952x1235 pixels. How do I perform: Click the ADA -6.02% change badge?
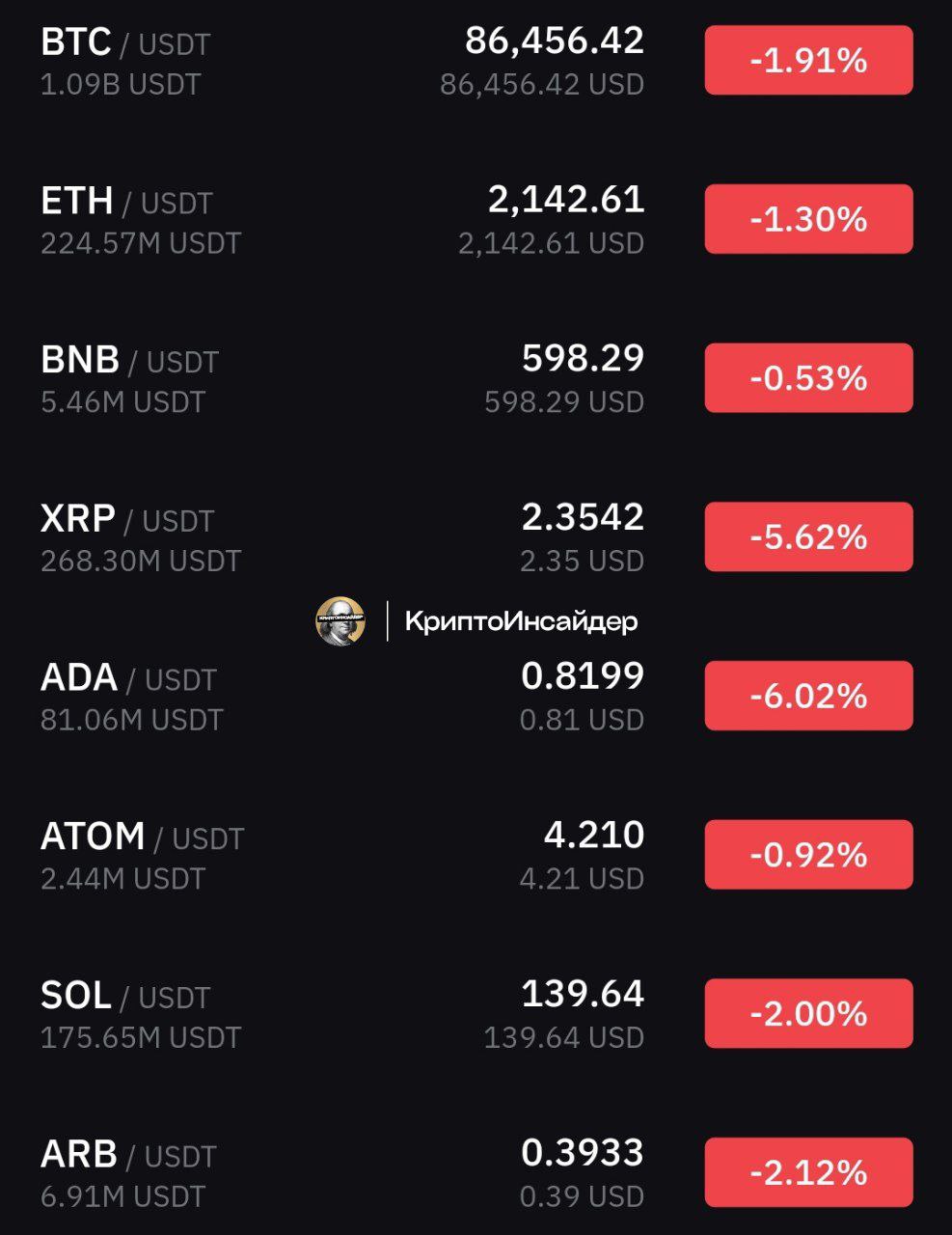coord(808,696)
